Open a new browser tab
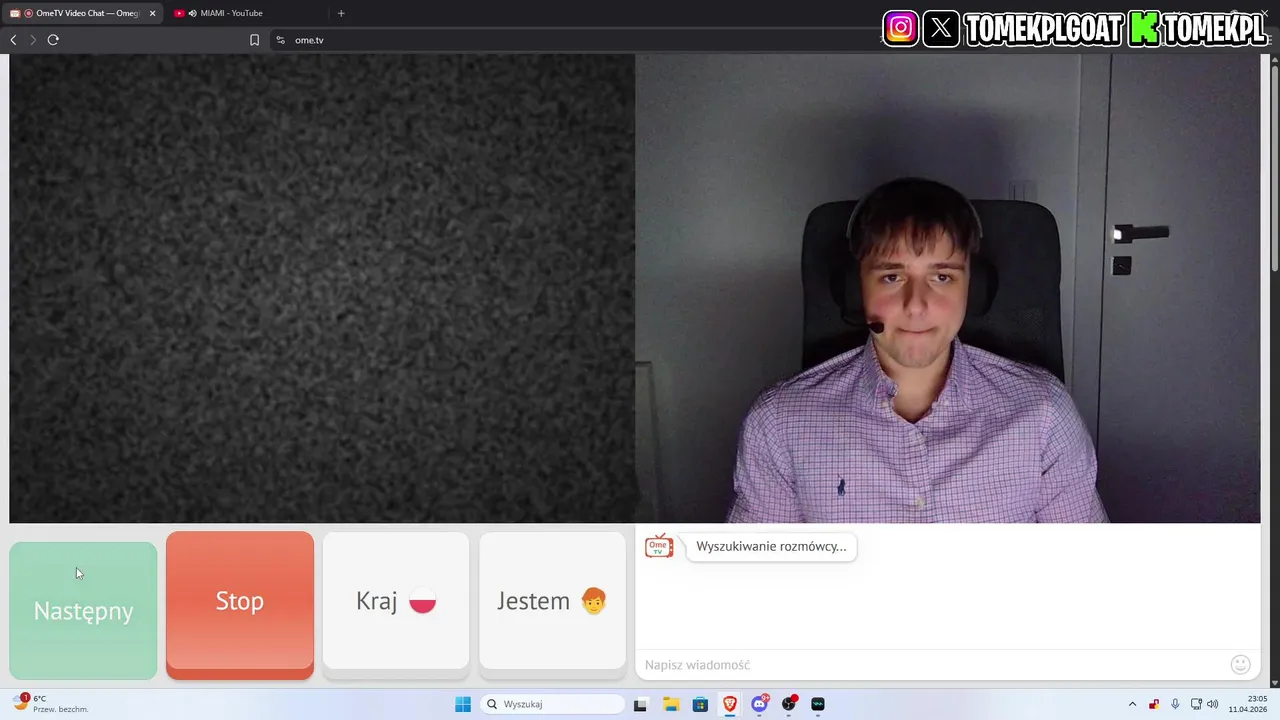1280x720 pixels. [341, 13]
